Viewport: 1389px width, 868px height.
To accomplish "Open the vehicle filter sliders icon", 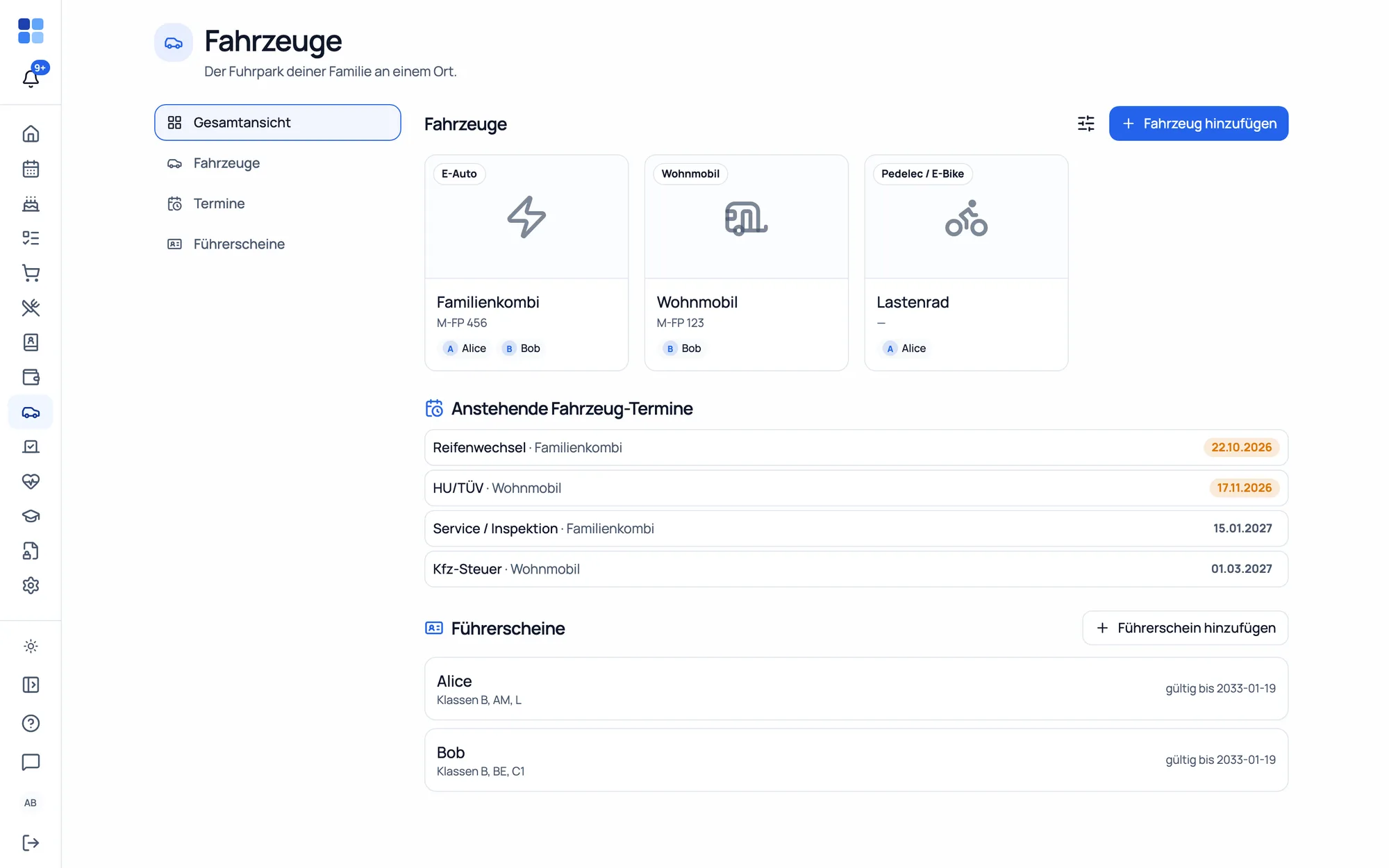I will pyautogui.click(x=1086, y=124).
